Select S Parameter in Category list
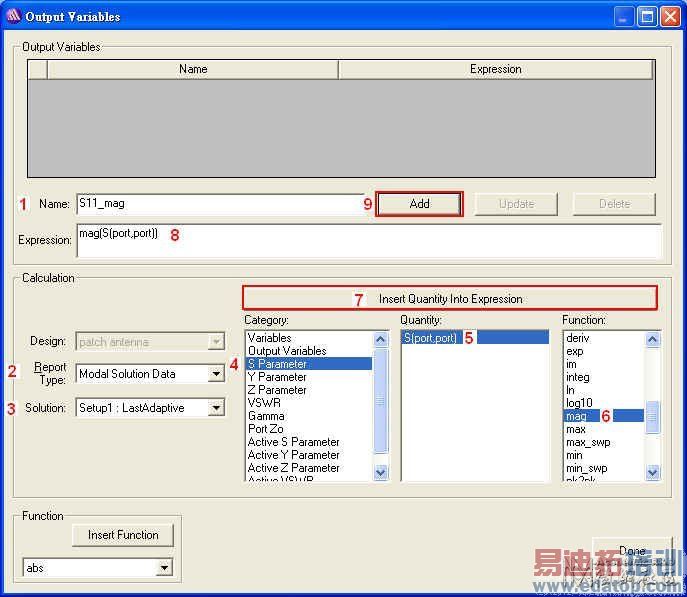The image size is (687, 597). click(308, 364)
